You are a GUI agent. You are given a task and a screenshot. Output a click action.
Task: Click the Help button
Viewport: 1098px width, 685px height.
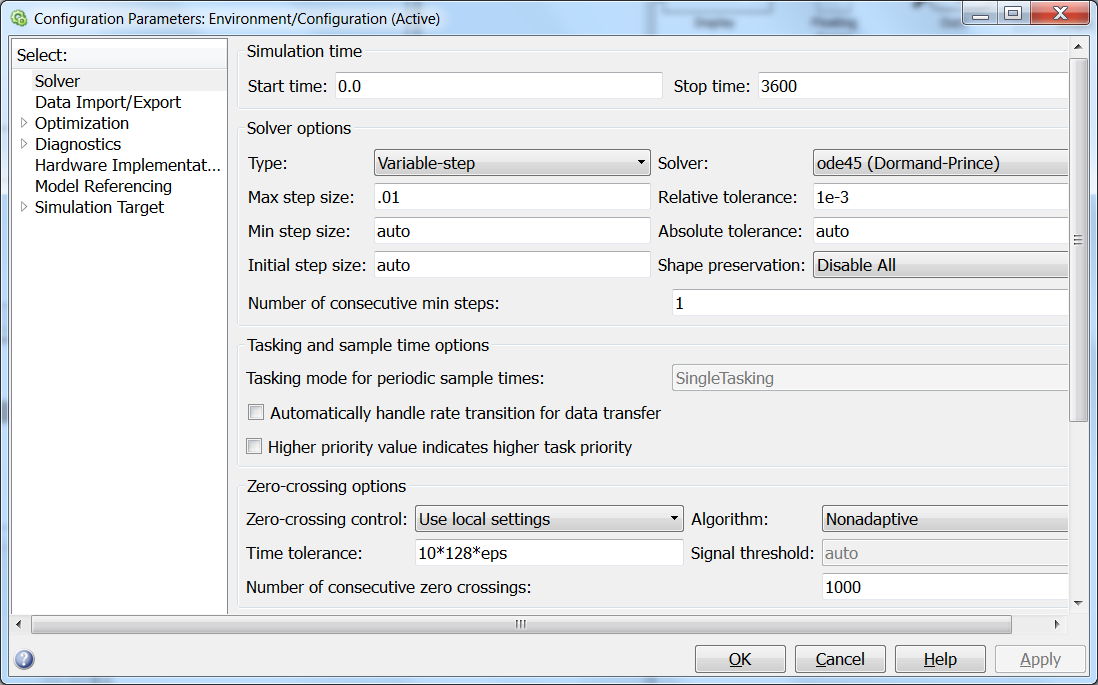tap(940, 659)
